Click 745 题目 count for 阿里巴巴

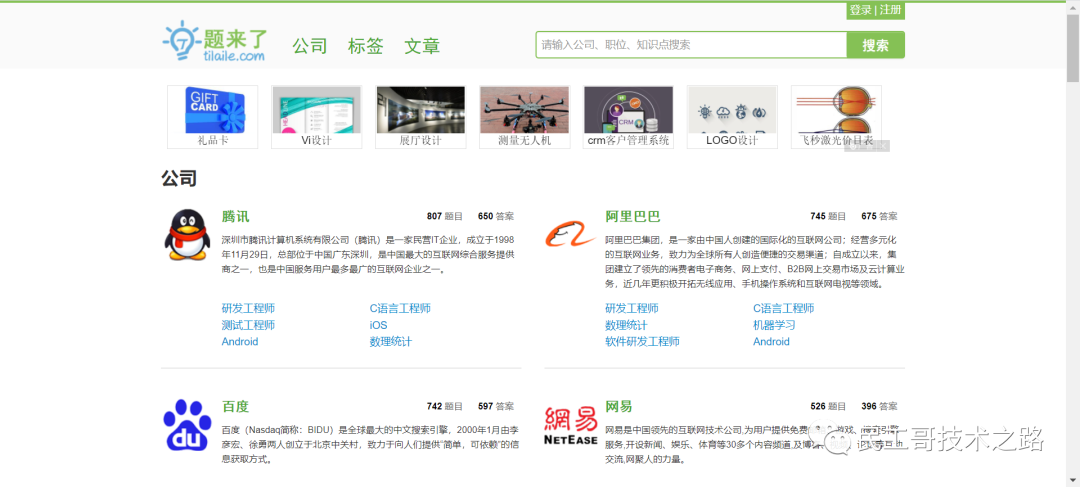(x=828, y=216)
